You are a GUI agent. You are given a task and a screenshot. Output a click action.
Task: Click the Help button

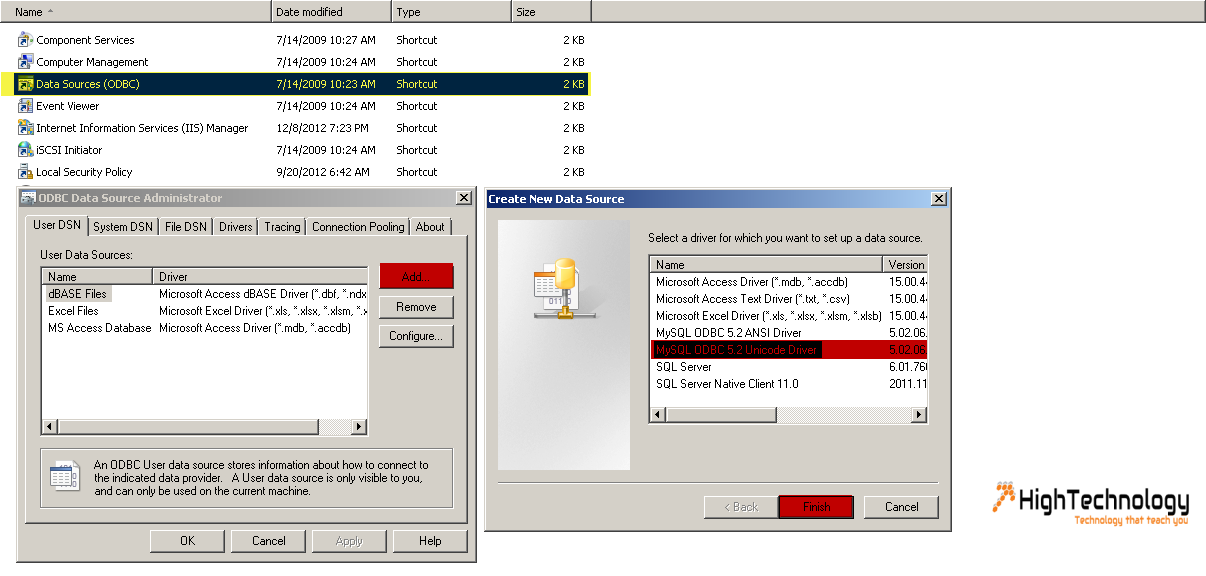(430, 541)
